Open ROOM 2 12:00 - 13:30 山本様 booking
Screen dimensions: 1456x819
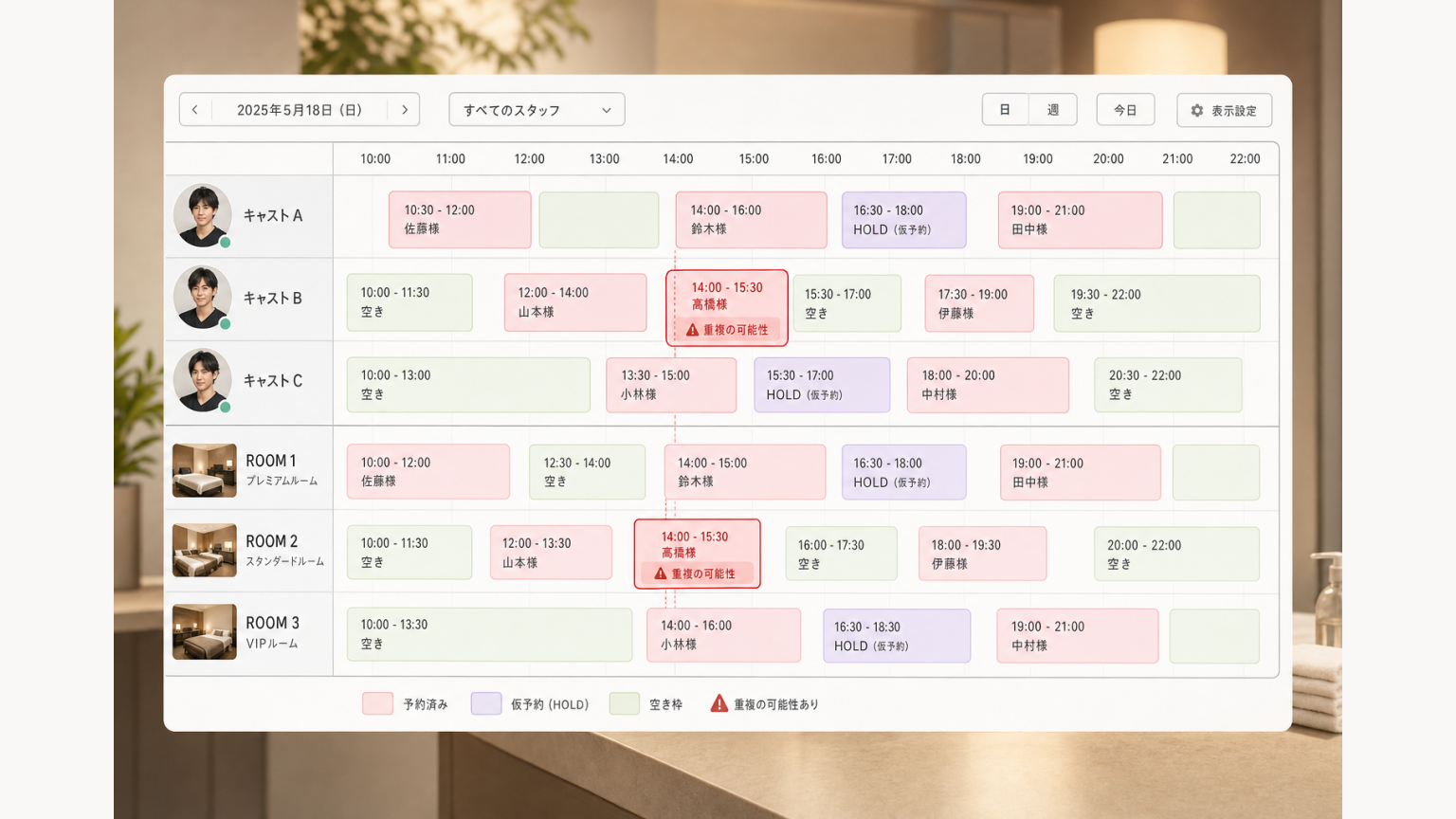pyautogui.click(x=551, y=552)
